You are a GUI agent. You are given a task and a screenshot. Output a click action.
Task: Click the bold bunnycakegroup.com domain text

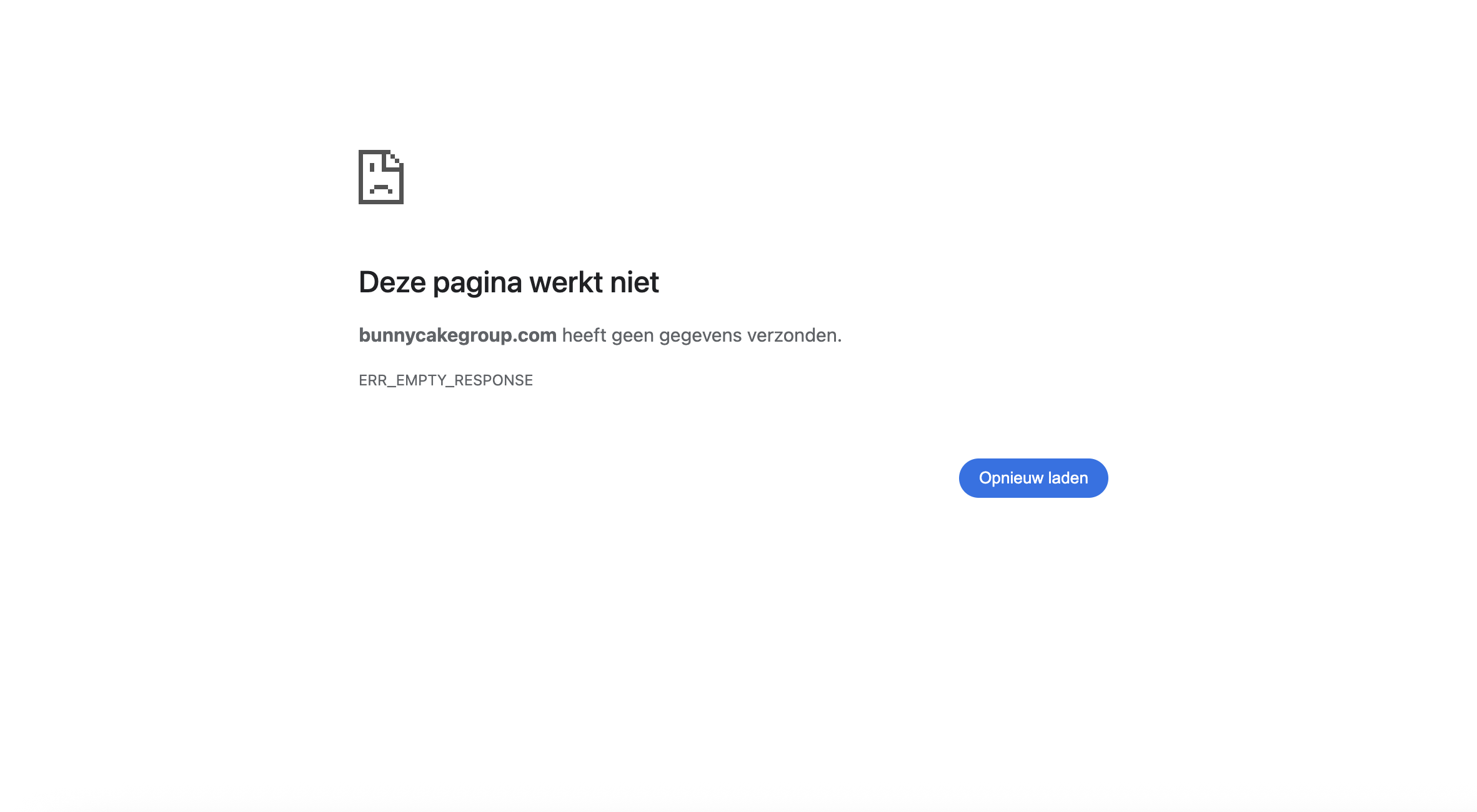point(457,335)
